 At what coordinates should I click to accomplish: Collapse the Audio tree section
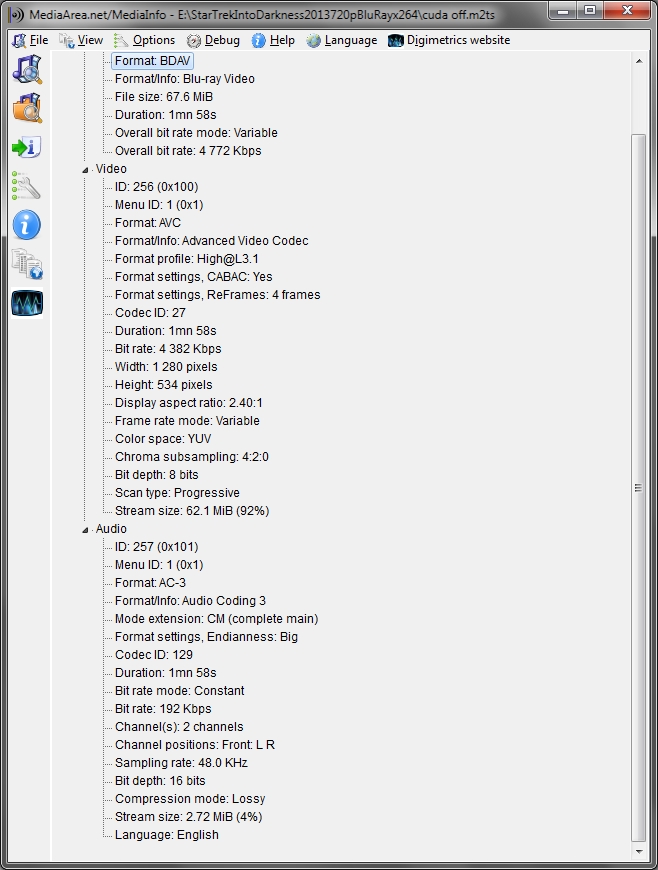pyautogui.click(x=85, y=530)
